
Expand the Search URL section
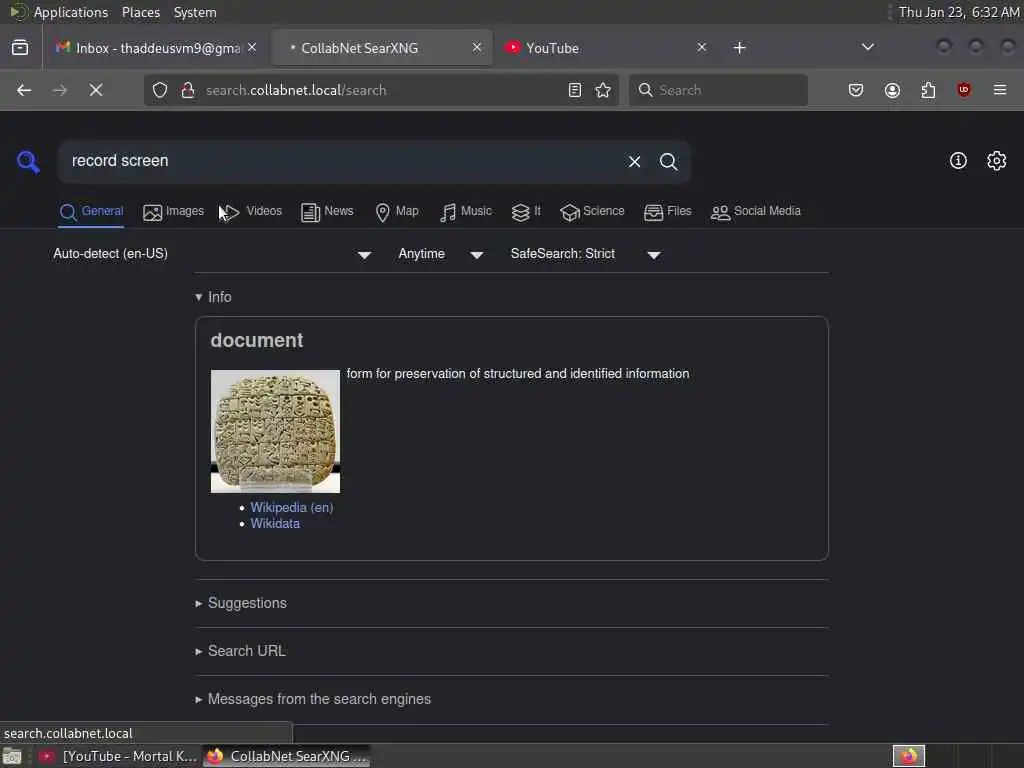click(x=240, y=651)
